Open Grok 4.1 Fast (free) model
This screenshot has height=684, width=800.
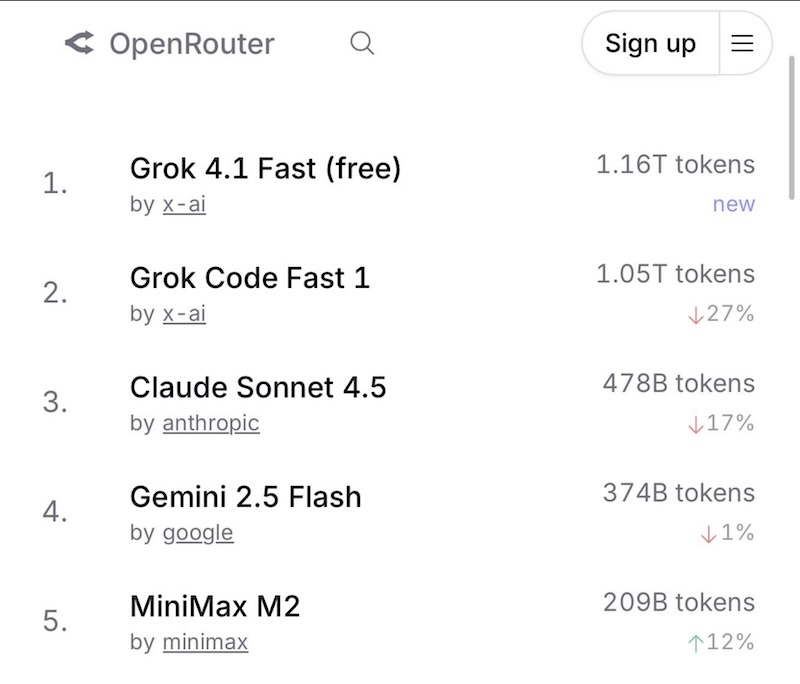265,169
